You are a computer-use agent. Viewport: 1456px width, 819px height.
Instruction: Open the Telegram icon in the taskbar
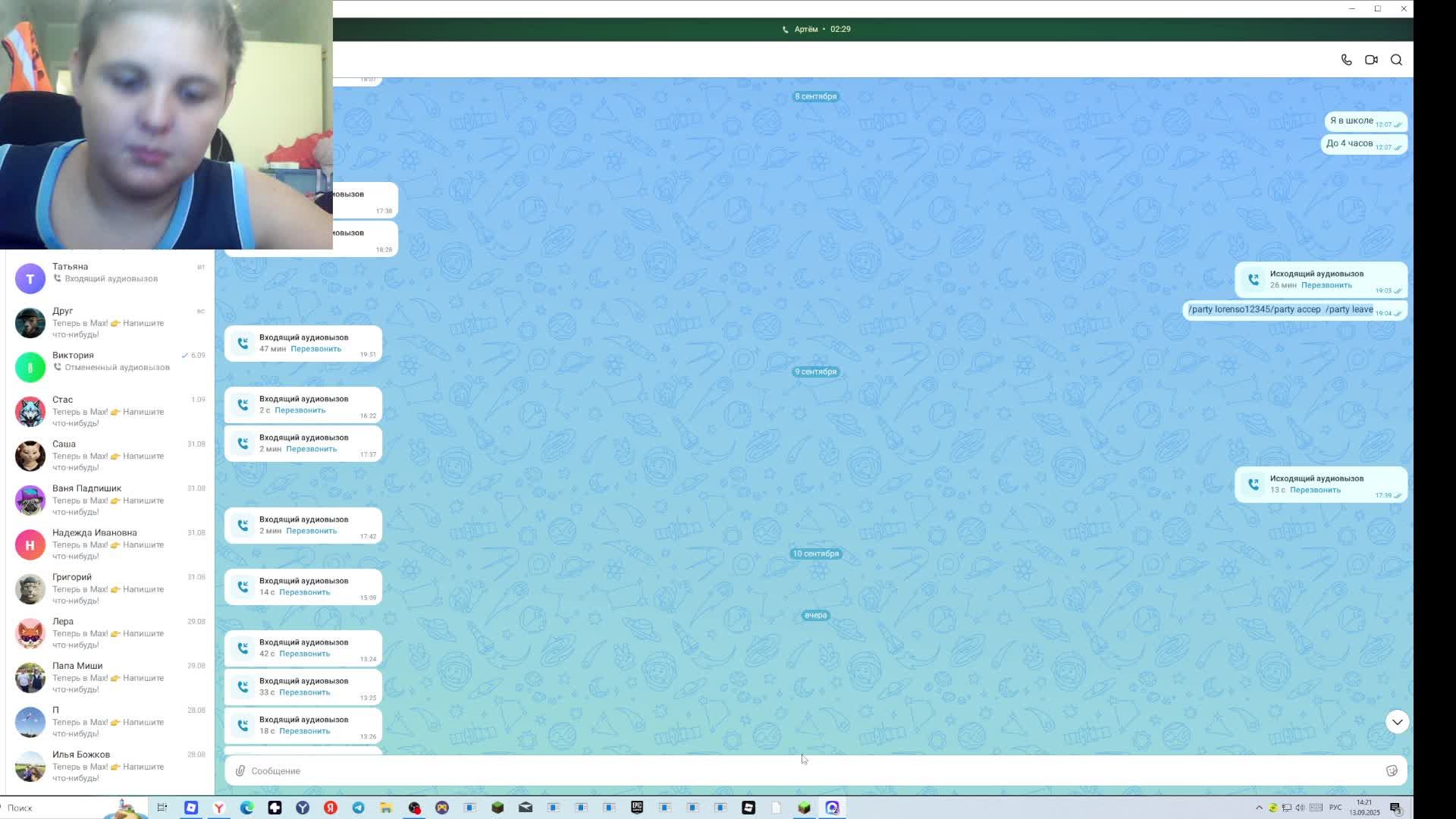(x=358, y=808)
